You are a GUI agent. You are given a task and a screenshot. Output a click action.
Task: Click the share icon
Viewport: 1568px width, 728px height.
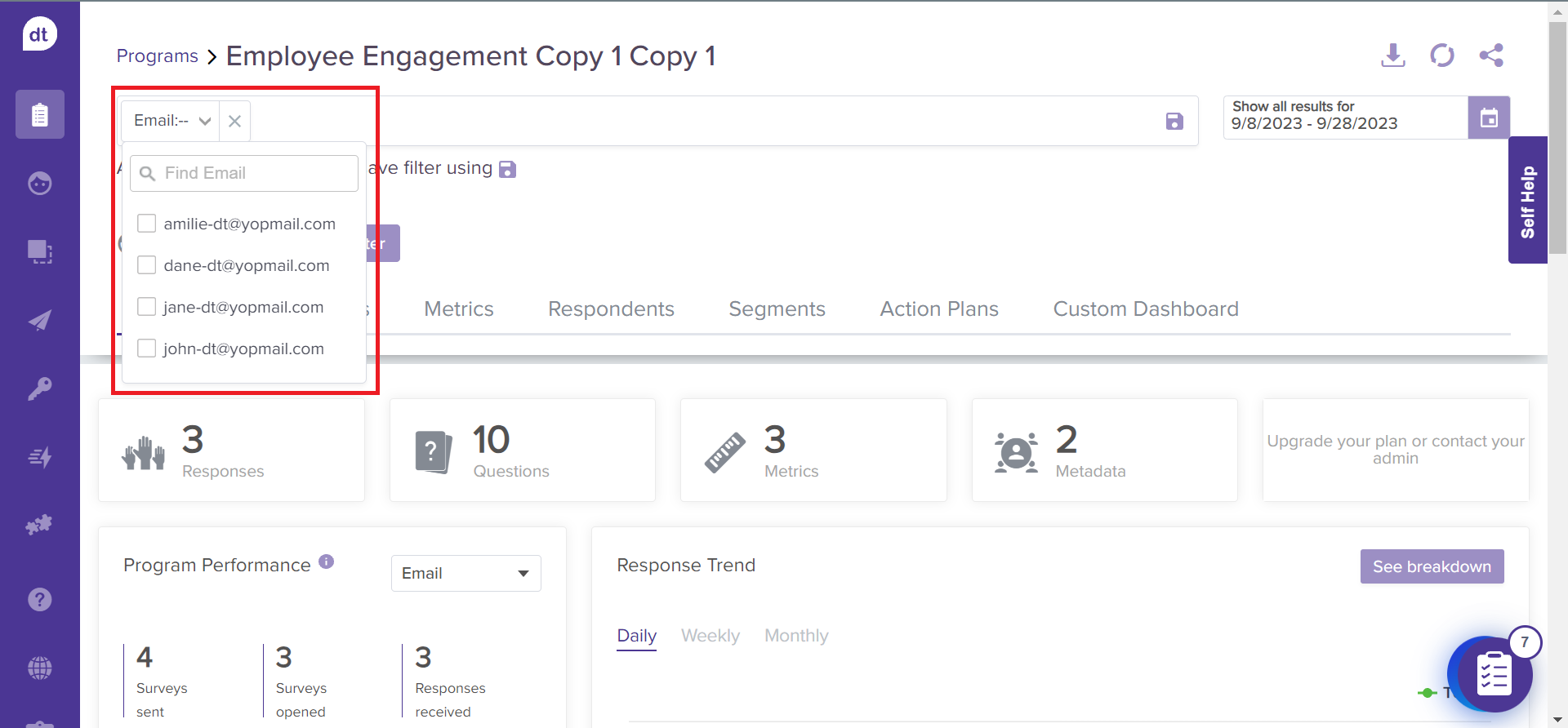pyautogui.click(x=1490, y=55)
